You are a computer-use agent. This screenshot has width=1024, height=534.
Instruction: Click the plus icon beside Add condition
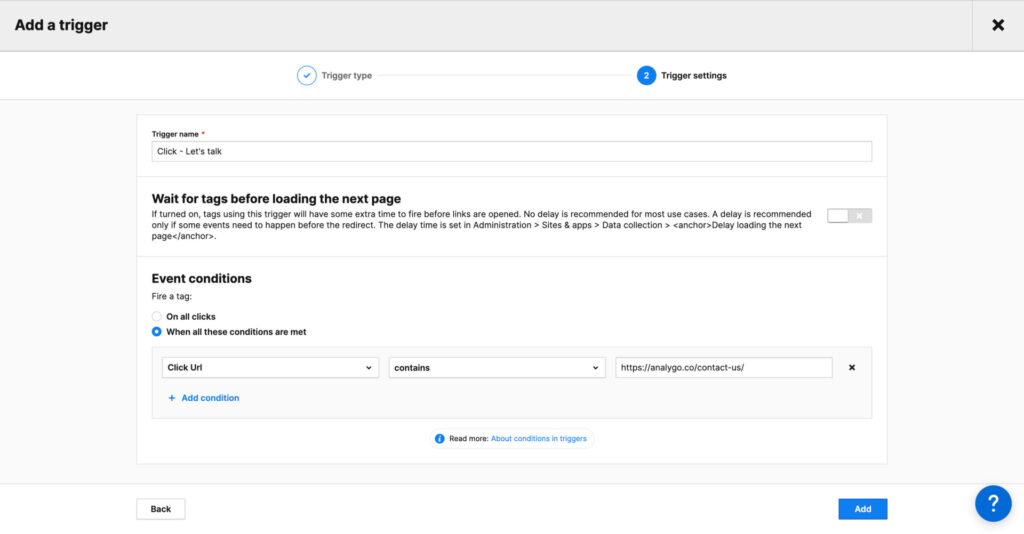click(171, 398)
